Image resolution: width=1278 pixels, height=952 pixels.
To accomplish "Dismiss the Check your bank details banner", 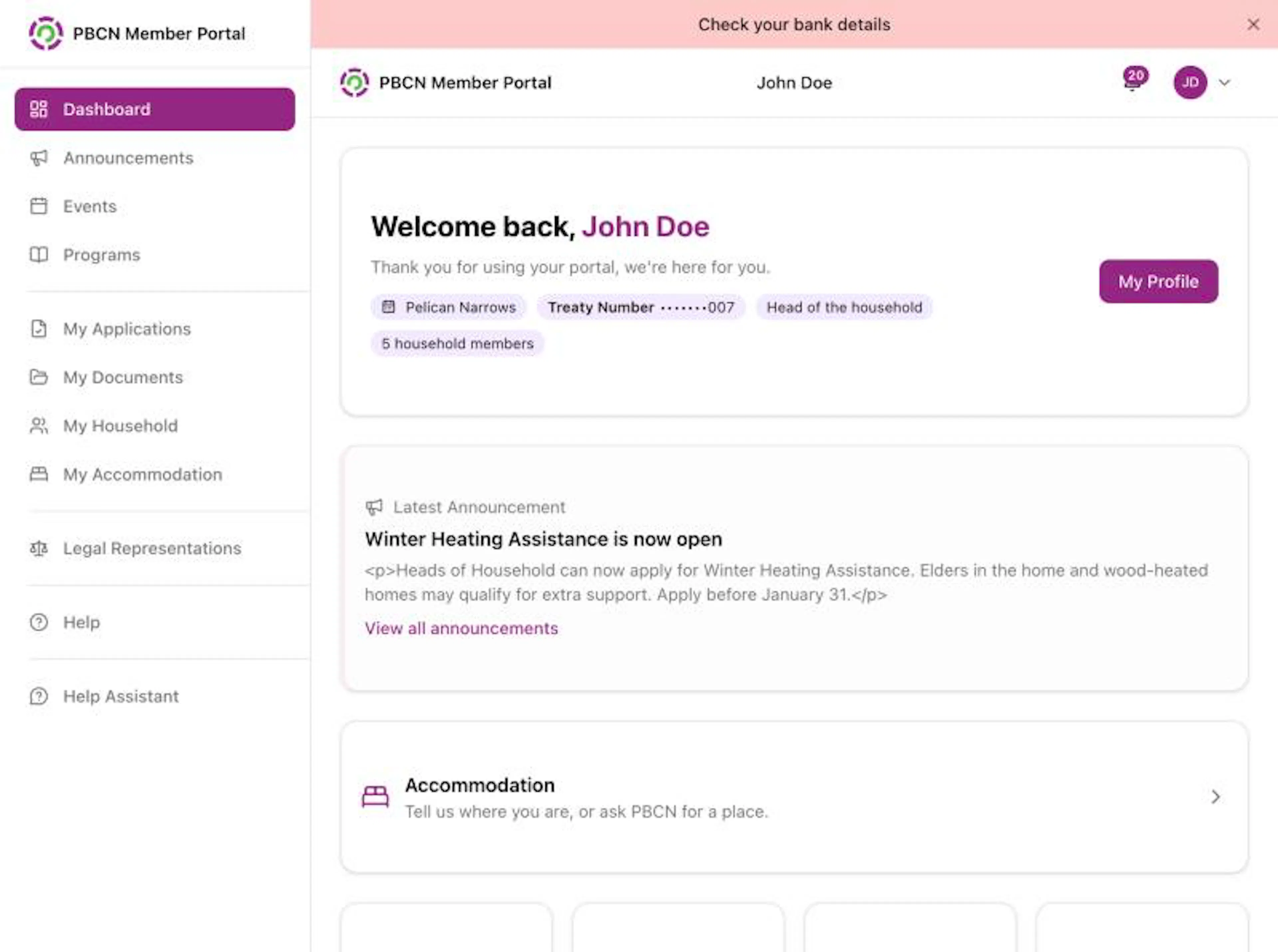I will click(1253, 24).
